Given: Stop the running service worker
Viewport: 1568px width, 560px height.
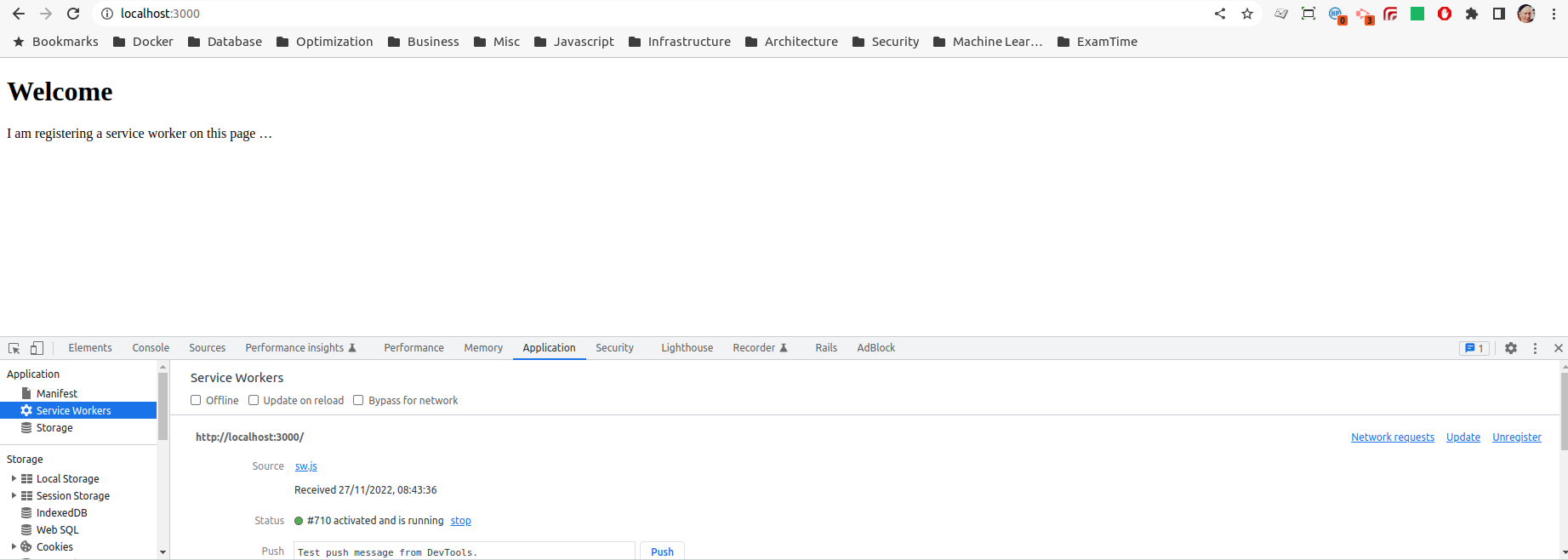Looking at the screenshot, I should tap(461, 521).
